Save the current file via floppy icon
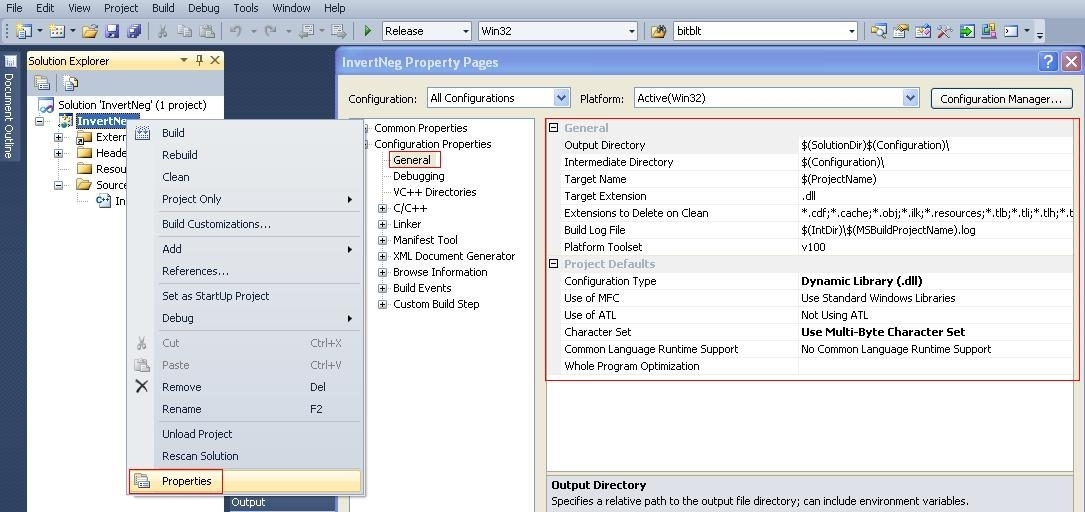 [x=111, y=31]
